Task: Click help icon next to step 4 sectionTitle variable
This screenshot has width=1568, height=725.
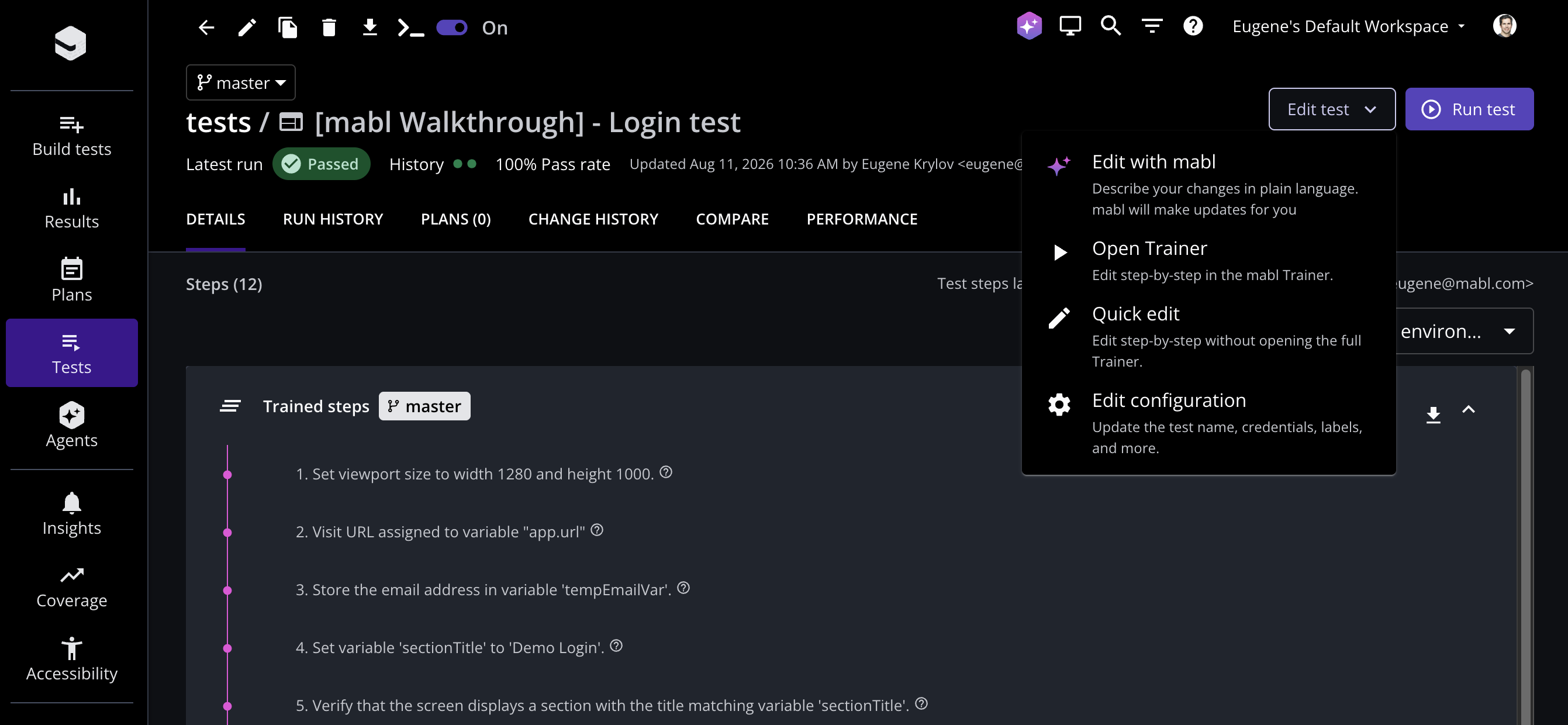Action: (x=616, y=645)
